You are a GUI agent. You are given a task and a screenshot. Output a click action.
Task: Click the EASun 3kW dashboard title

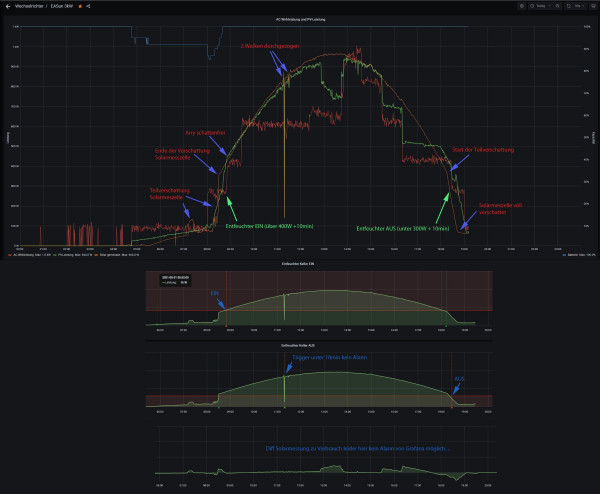[x=63, y=6]
